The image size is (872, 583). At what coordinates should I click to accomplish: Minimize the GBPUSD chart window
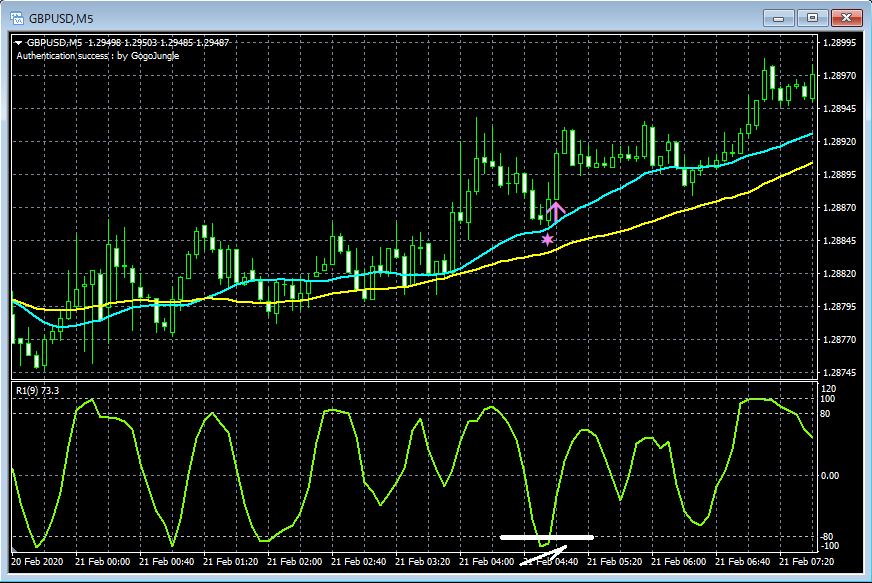(x=777, y=16)
